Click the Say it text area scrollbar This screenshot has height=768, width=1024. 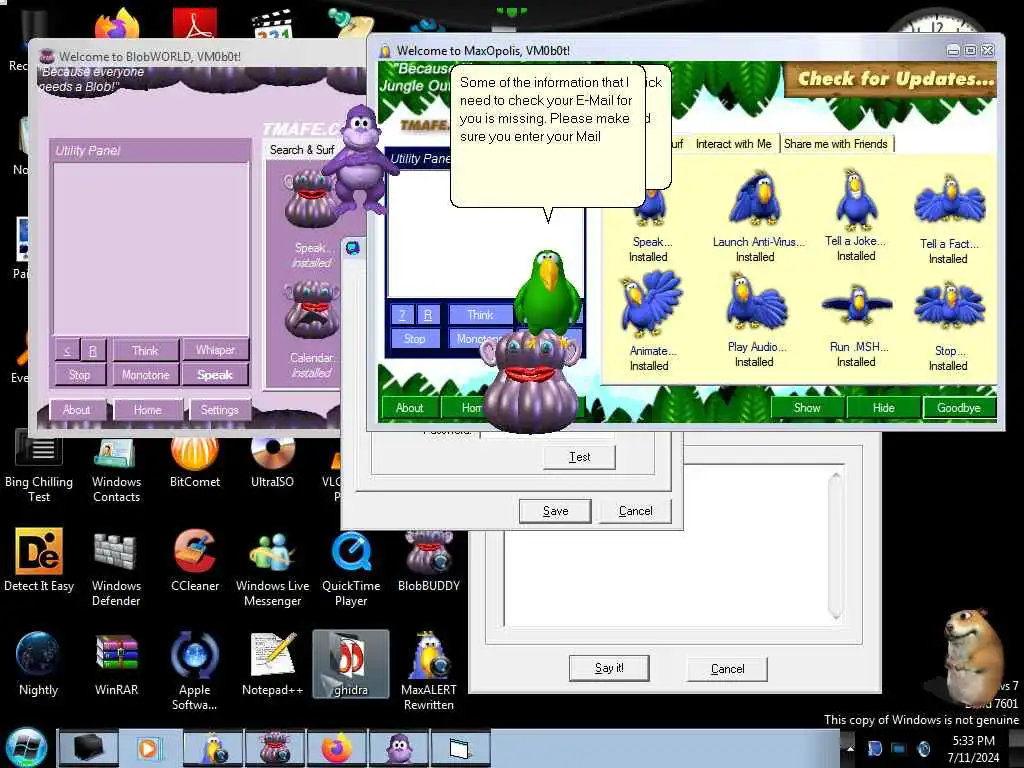pyautogui.click(x=835, y=545)
